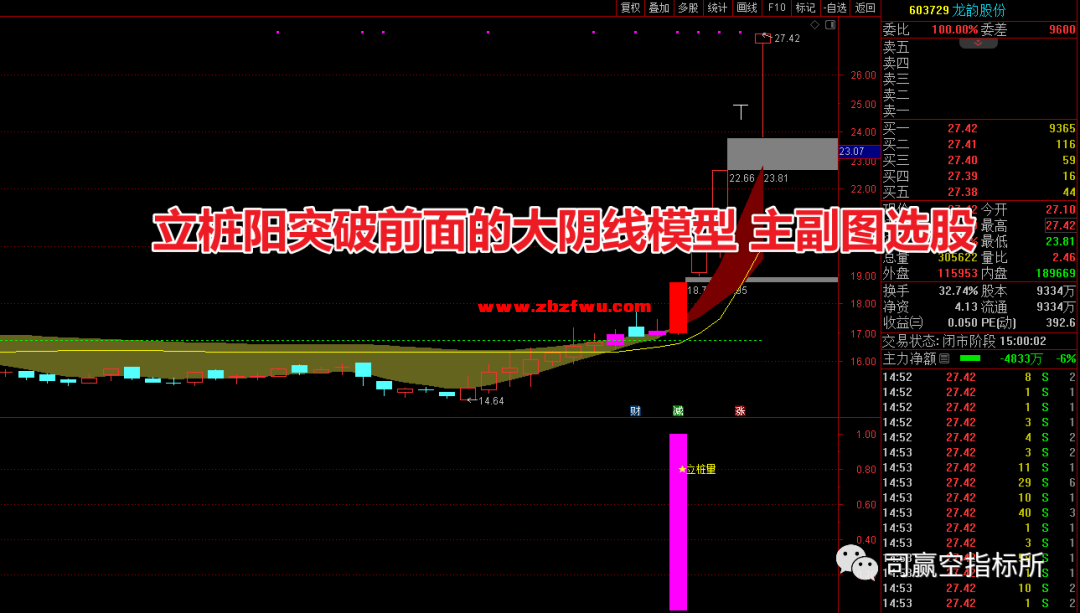Select the 内盘 189669 value
1080x613 pixels.
(x=1055, y=273)
